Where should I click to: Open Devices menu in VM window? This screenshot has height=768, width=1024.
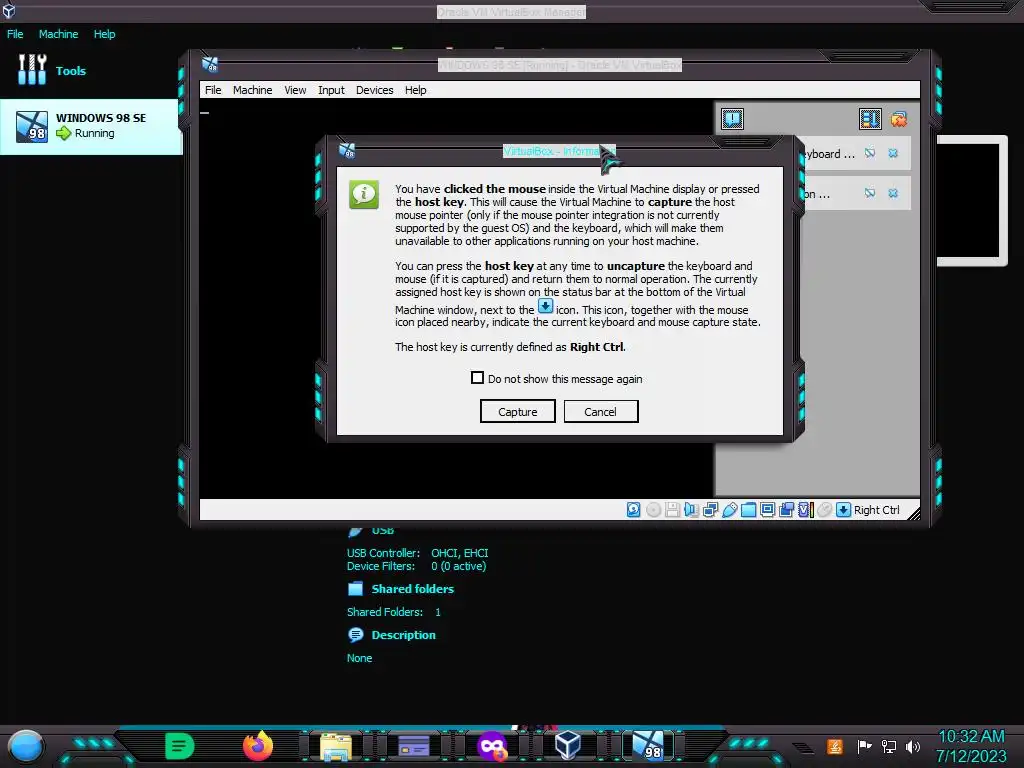point(374,90)
